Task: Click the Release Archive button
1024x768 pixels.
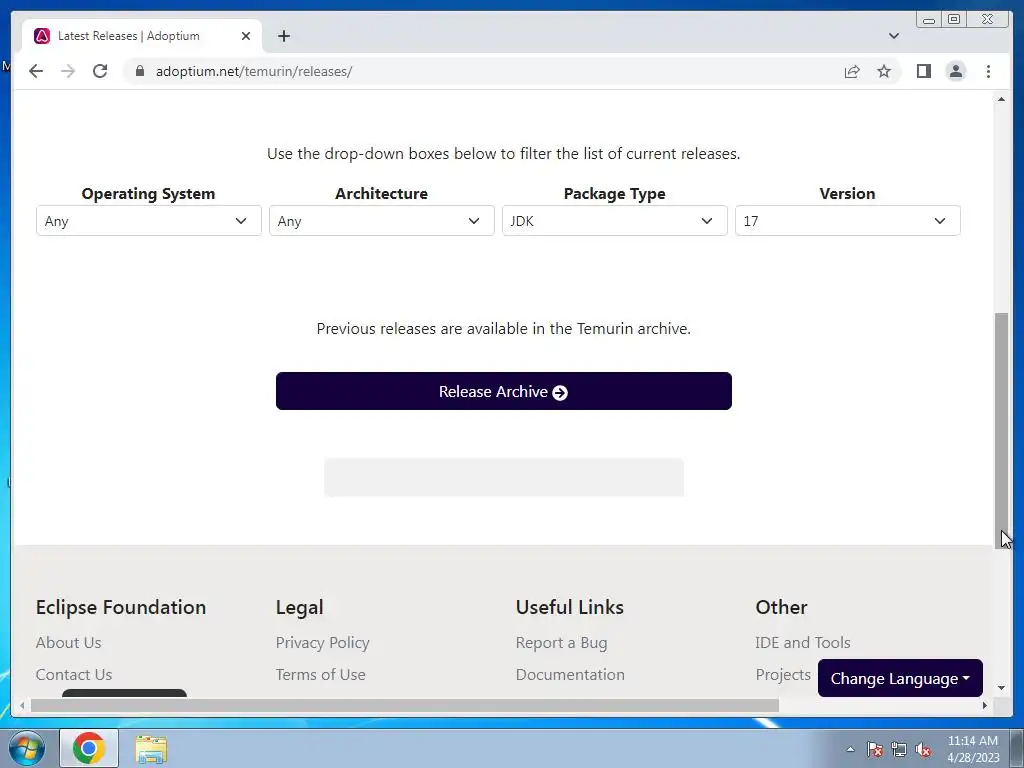Action: tap(504, 391)
